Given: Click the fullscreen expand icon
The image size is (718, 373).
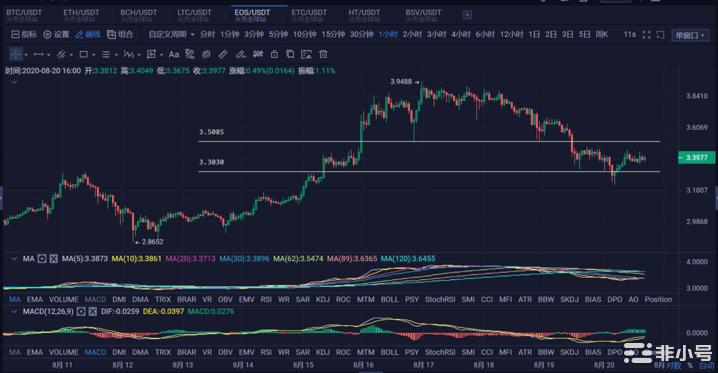Looking at the screenshot, I should point(647,35).
